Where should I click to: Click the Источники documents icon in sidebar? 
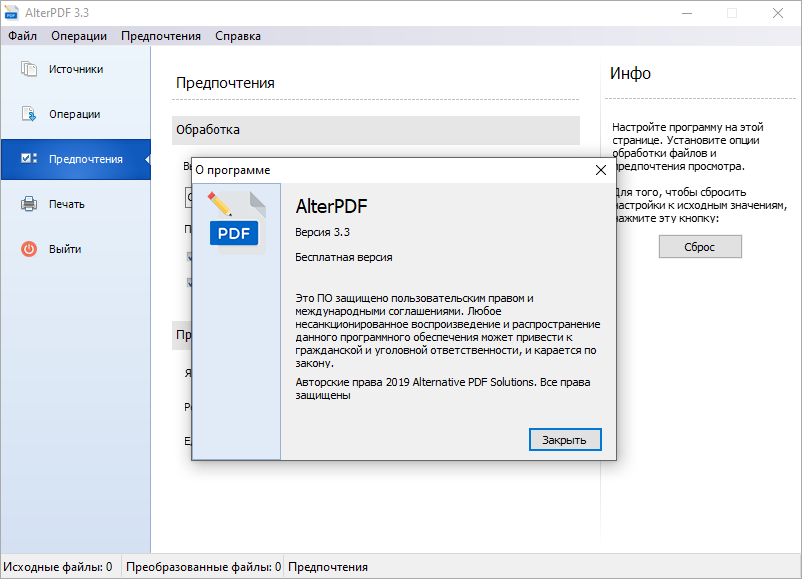(29, 69)
